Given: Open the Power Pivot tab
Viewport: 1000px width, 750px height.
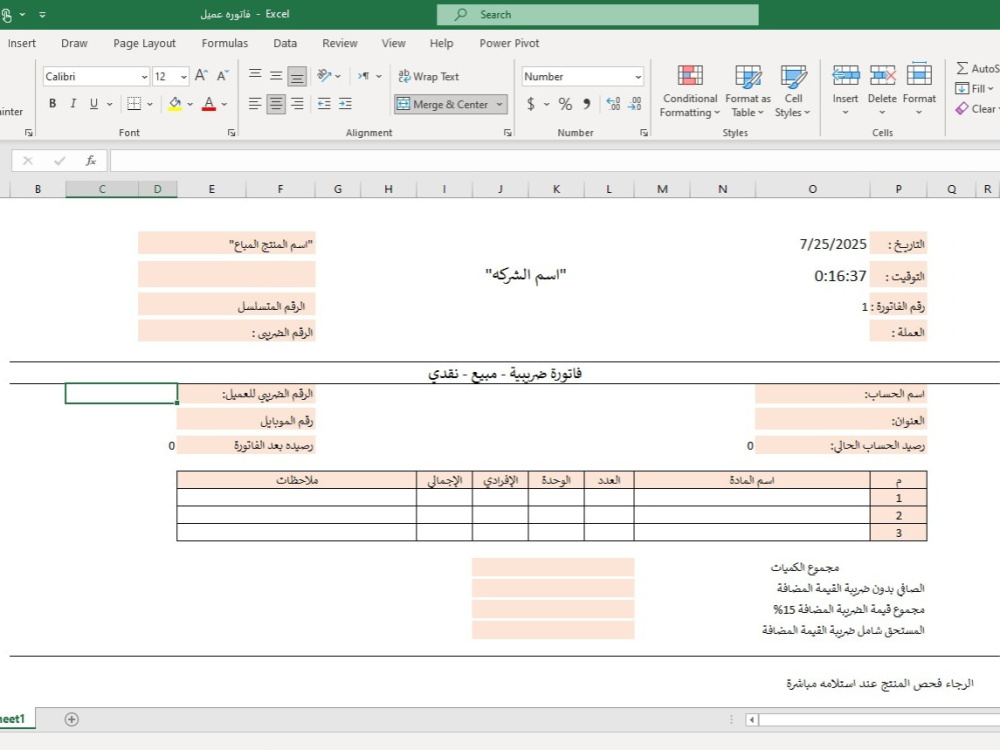Looking at the screenshot, I should pyautogui.click(x=509, y=43).
